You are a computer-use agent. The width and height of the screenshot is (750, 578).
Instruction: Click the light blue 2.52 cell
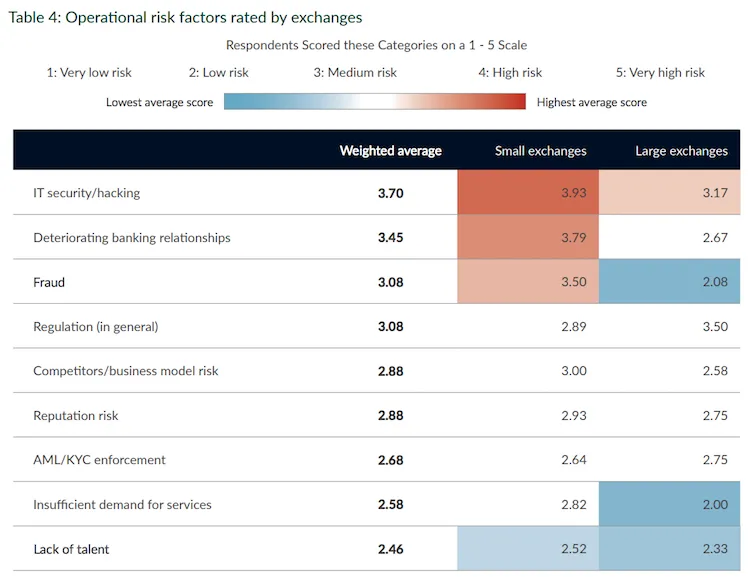(528, 548)
